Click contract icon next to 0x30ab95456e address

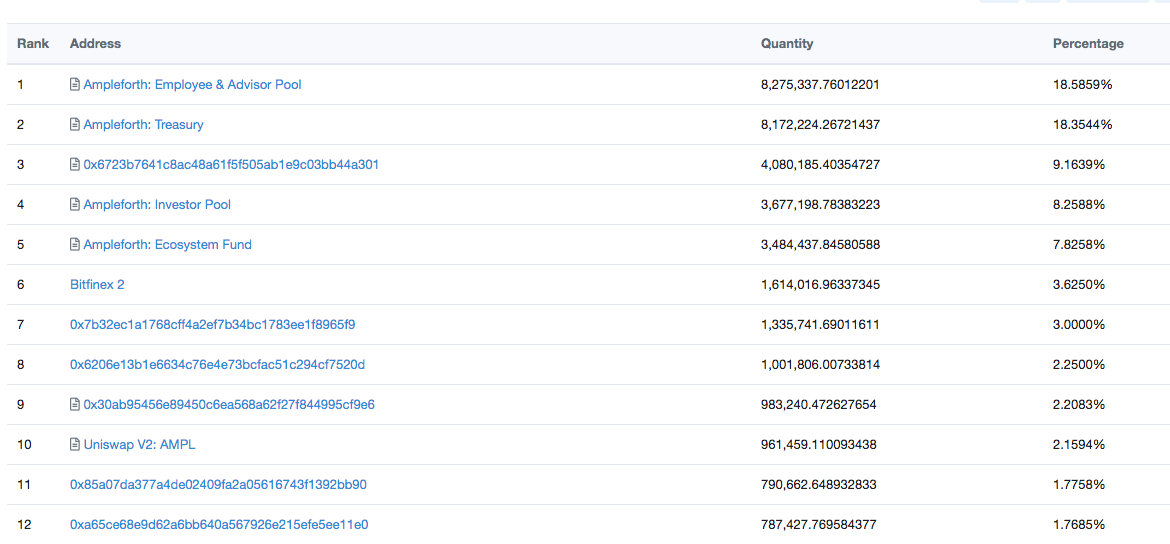[75, 404]
